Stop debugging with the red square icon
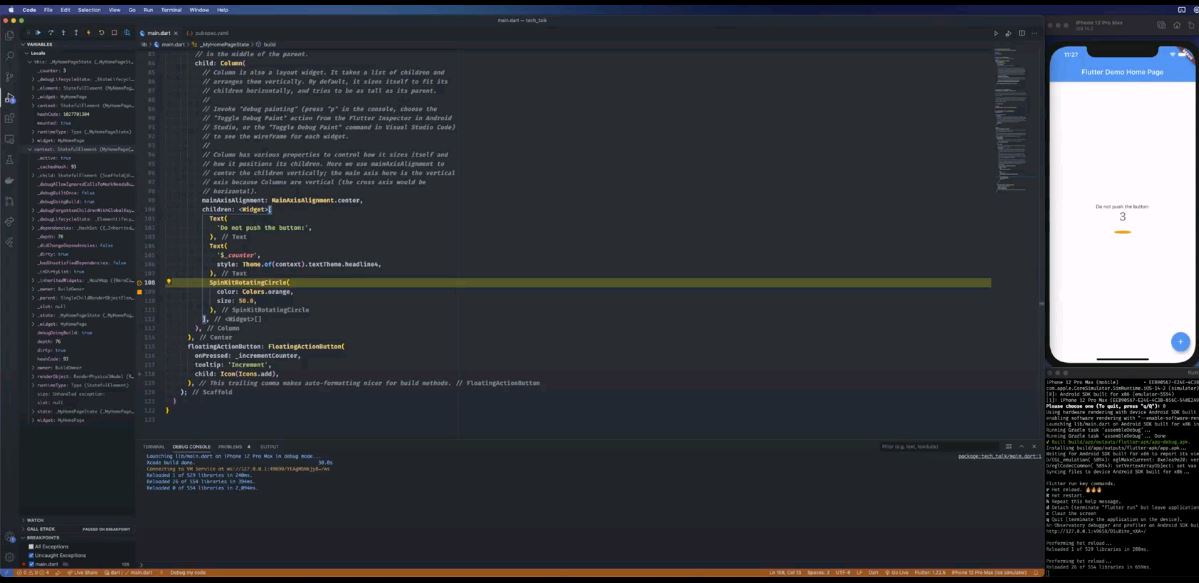This screenshot has height=583, width=1199. pyautogui.click(x=114, y=33)
